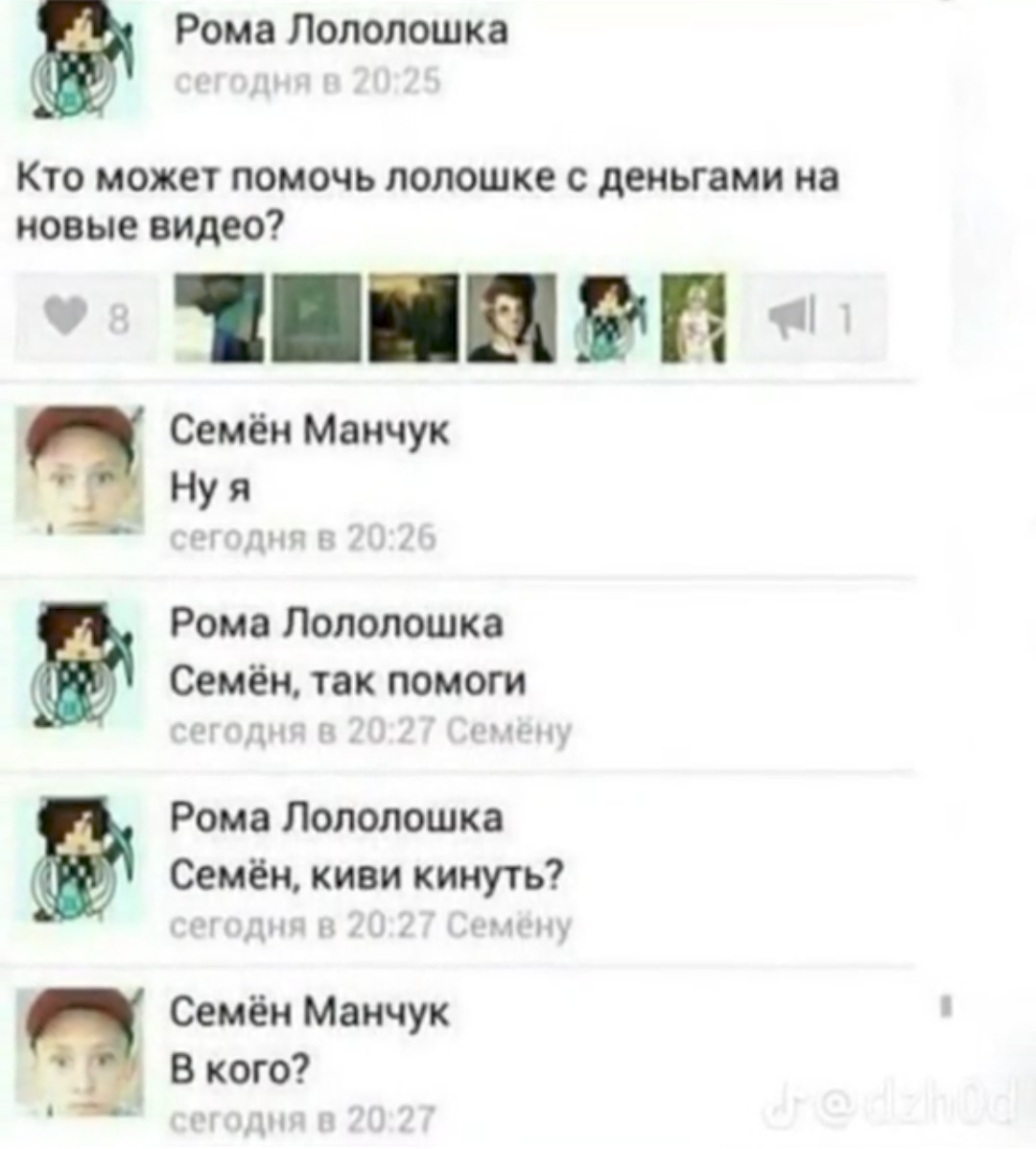Viewport: 1036px width, 1149px height.
Task: Open first liker thumbnail next to heart
Action: (x=219, y=318)
